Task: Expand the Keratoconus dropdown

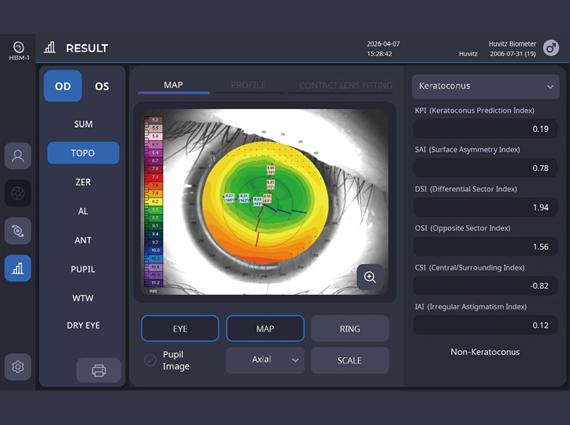Action: 486,86
